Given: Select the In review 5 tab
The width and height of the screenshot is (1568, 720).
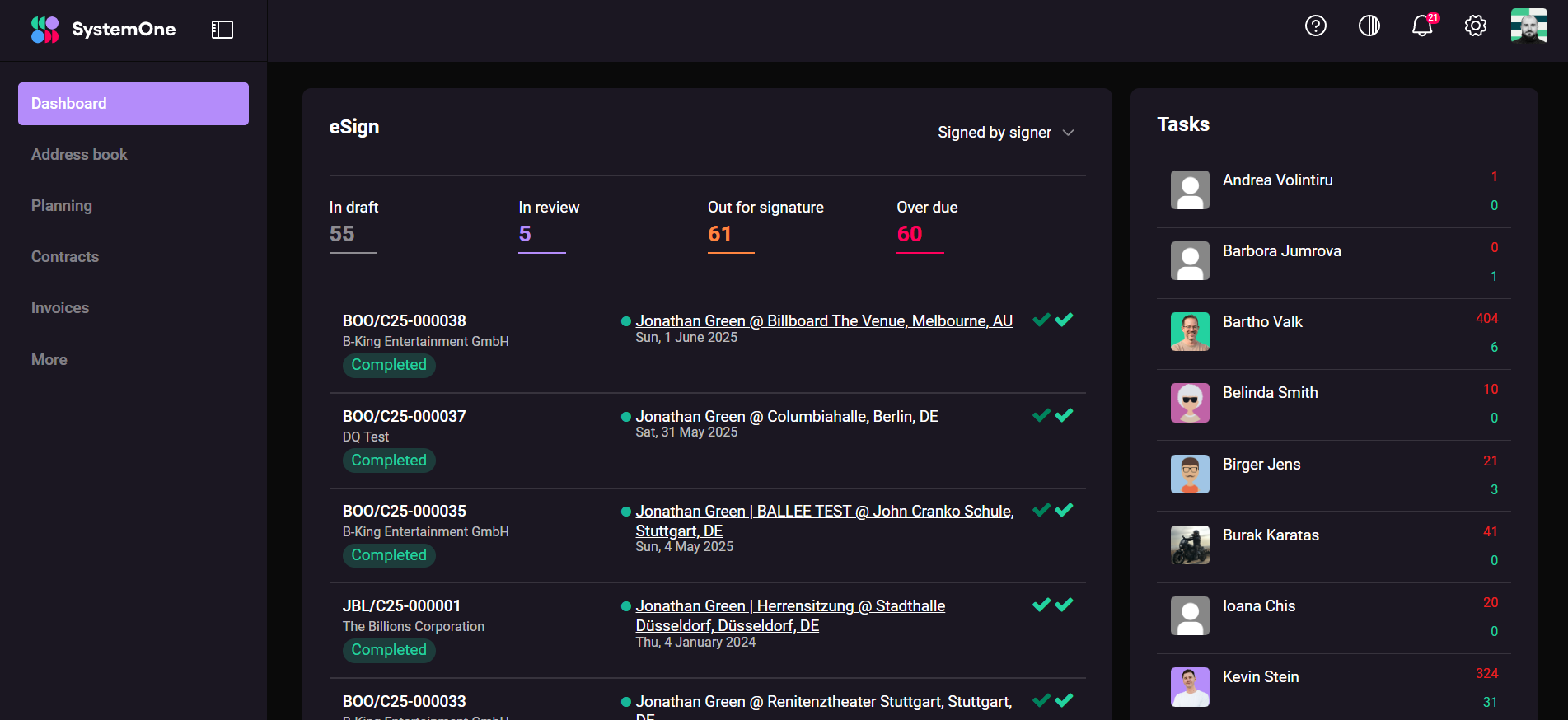Looking at the screenshot, I should (x=549, y=225).
